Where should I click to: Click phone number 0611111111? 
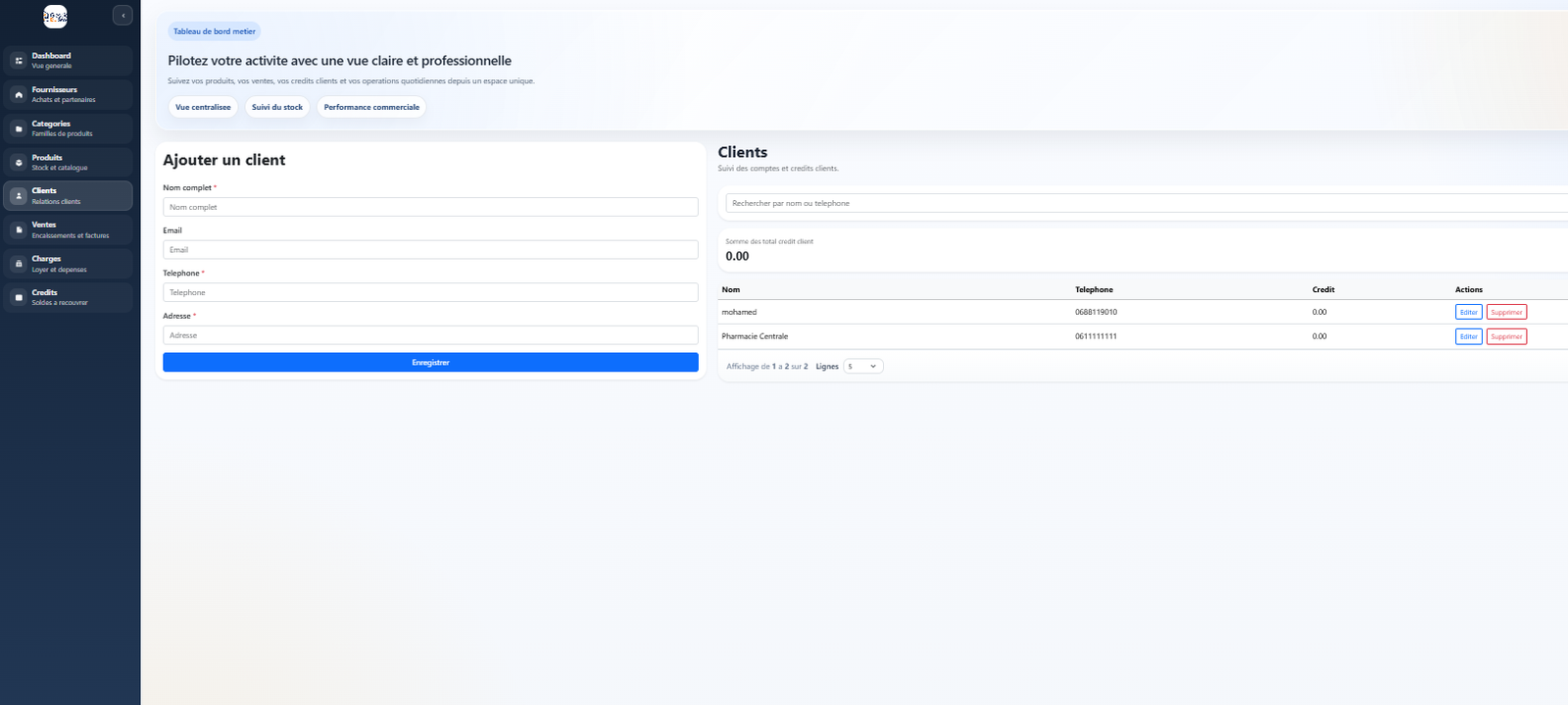point(1096,336)
